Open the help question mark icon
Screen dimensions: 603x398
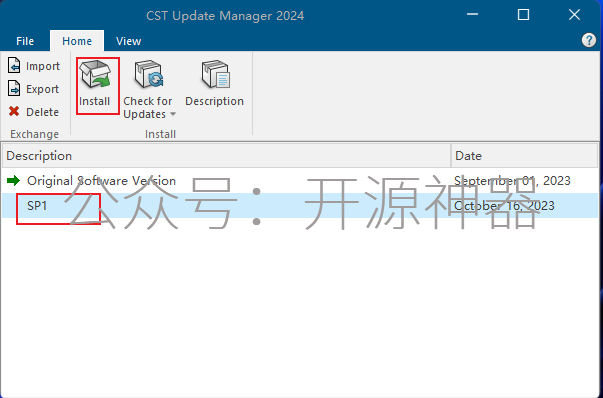(589, 40)
